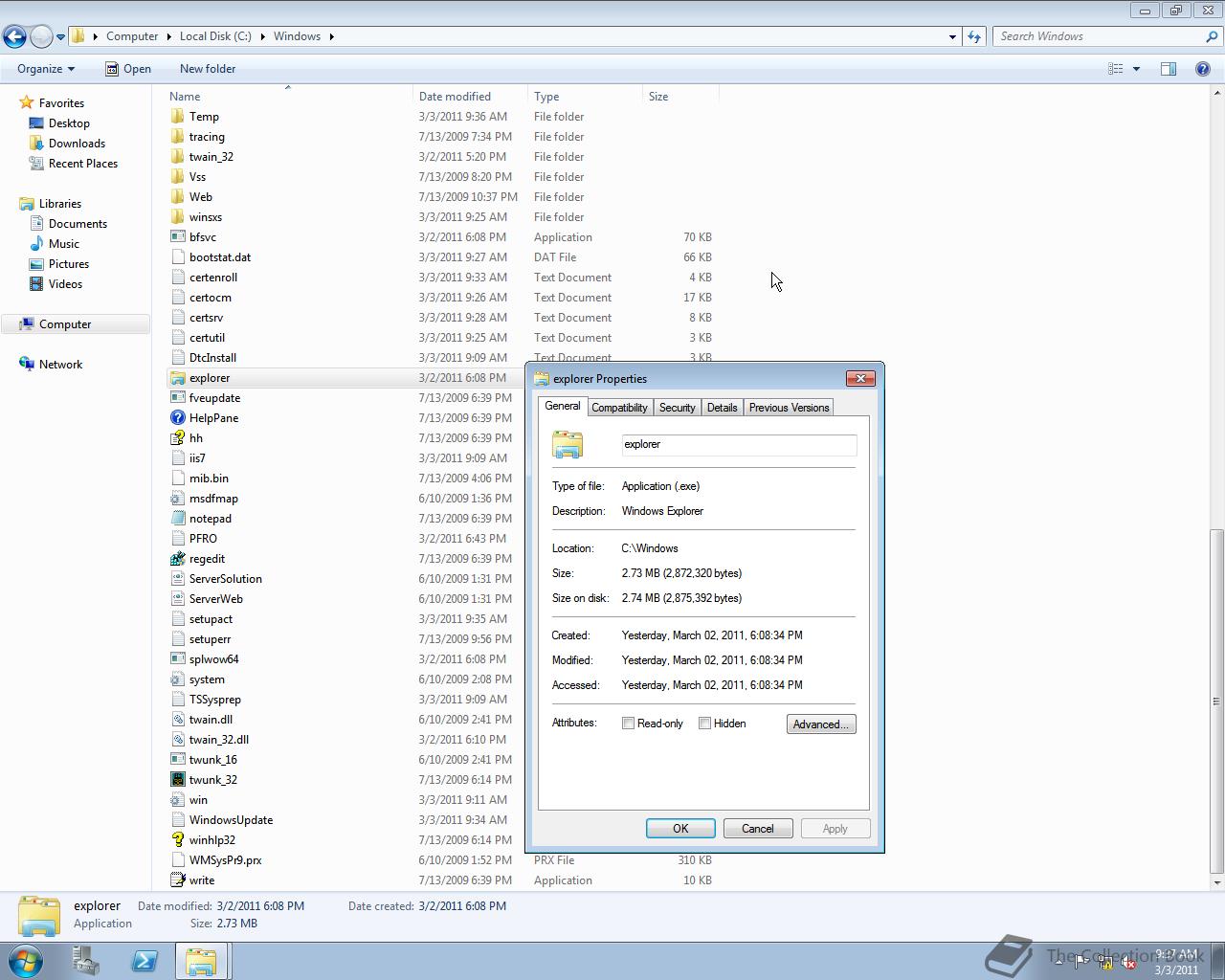Select the twunk_32 file icon
The height and width of the screenshot is (980, 1225).
click(177, 780)
